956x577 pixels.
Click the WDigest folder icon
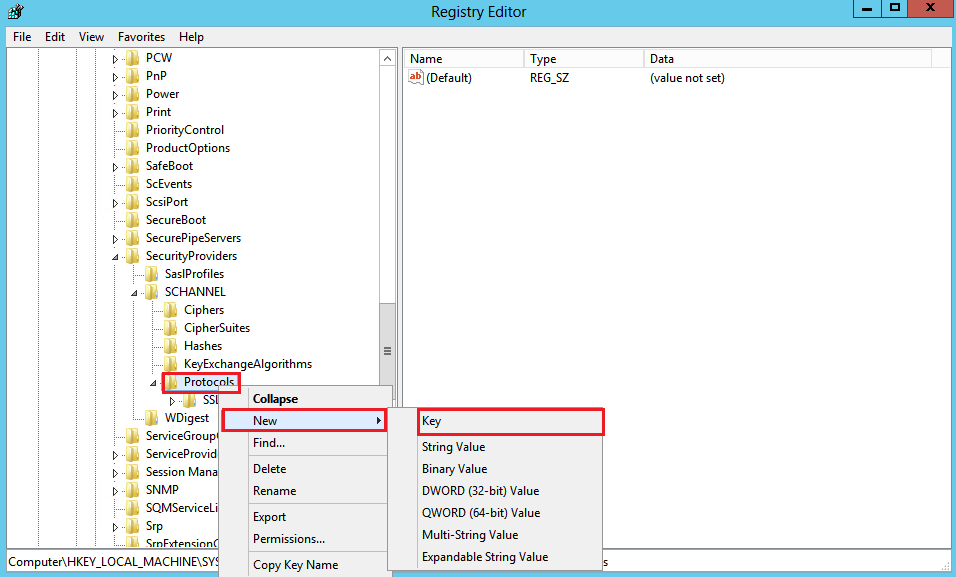pos(152,418)
